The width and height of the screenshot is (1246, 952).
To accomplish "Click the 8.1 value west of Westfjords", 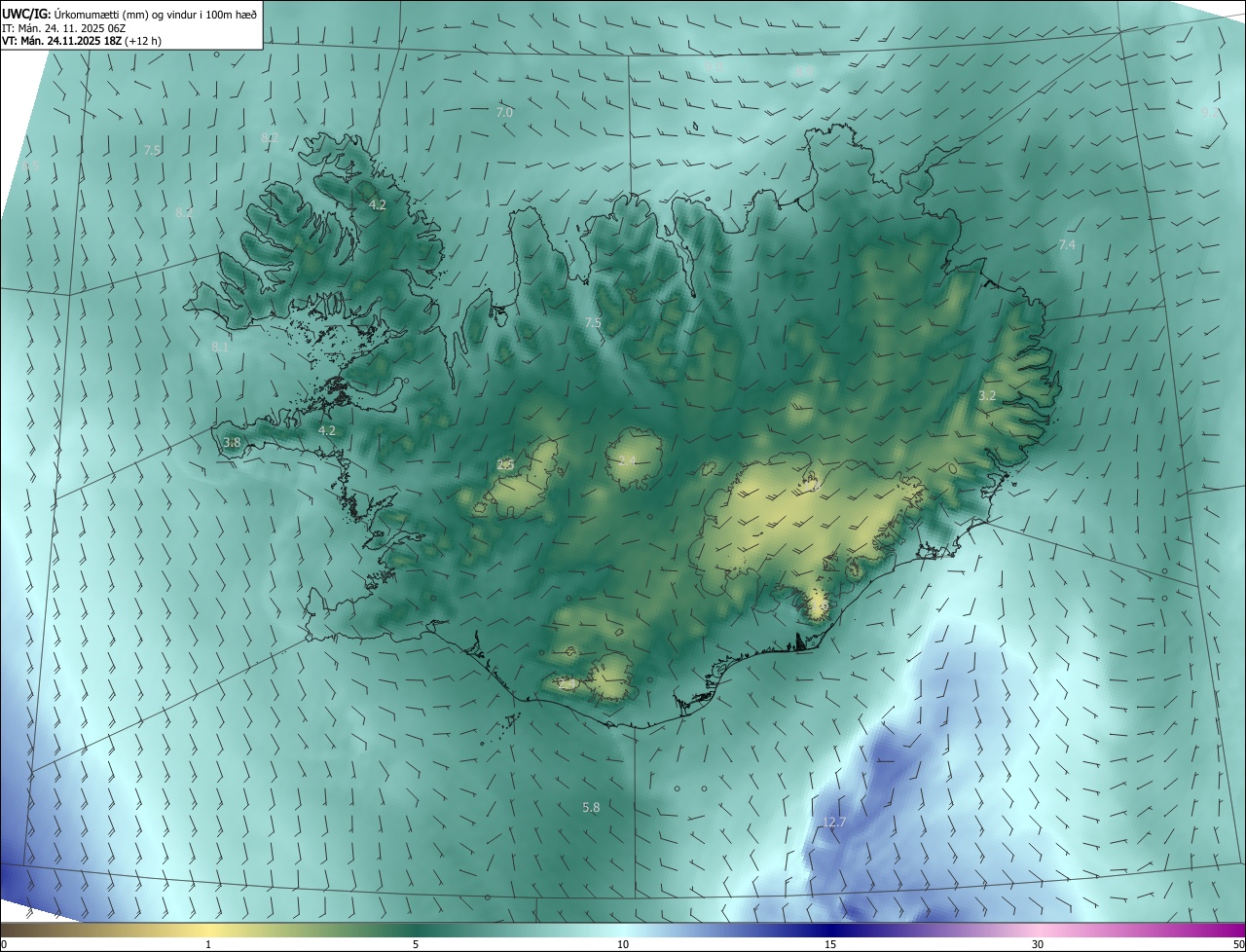I will 220,347.
